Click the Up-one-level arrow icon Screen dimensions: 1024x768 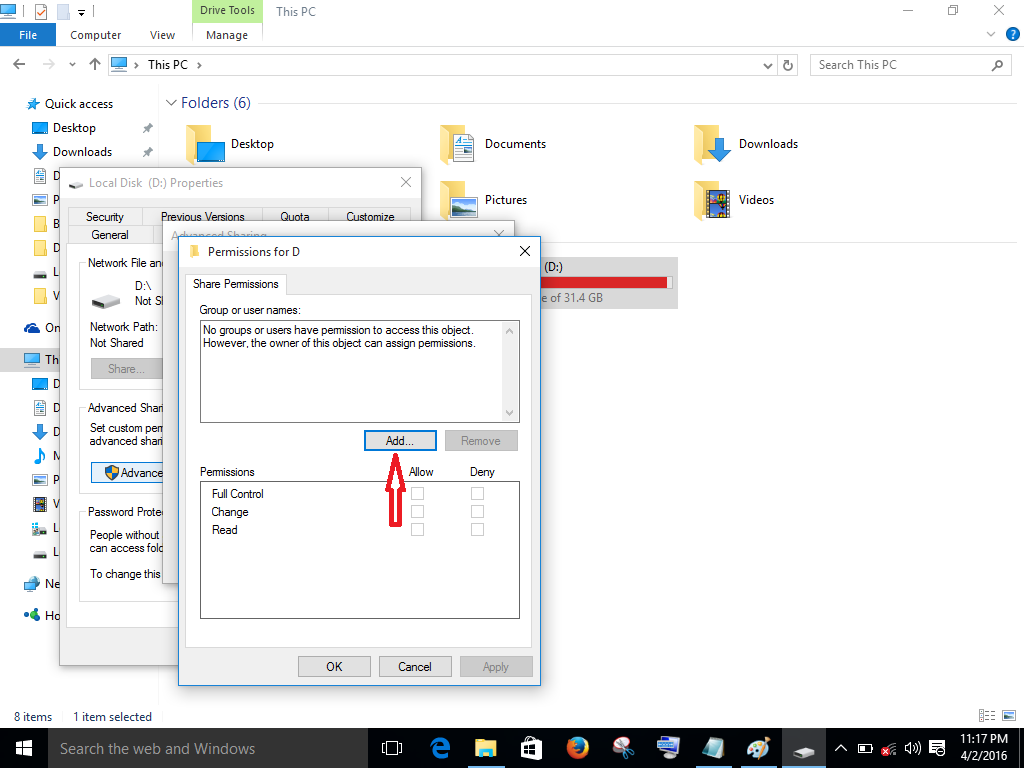94,64
